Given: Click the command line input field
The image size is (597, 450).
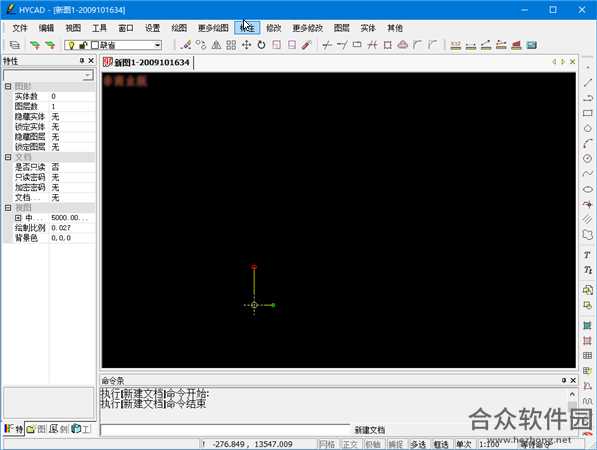Looking at the screenshot, I should pos(225,430).
